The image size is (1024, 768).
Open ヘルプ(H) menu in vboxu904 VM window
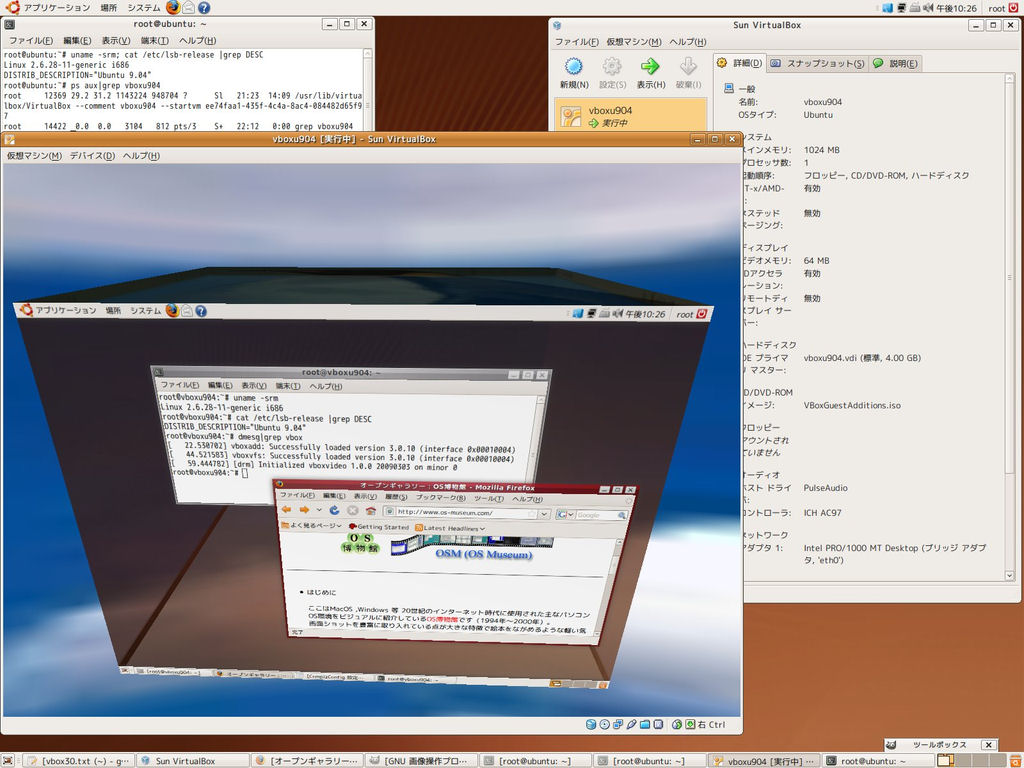(x=141, y=155)
